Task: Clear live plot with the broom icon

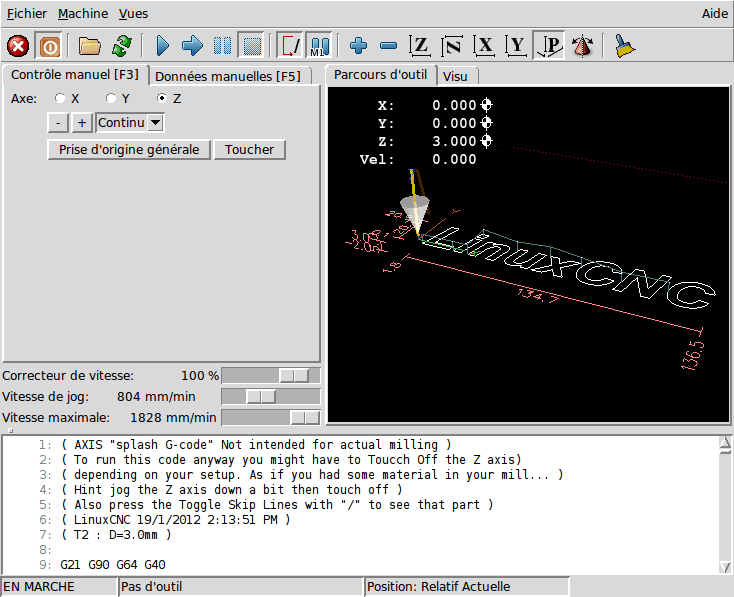Action: click(624, 46)
